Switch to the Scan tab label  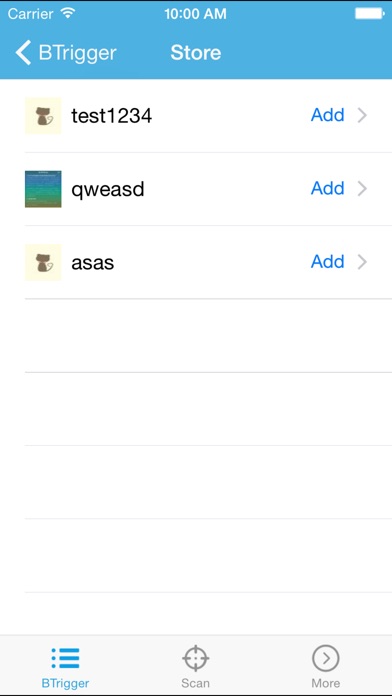click(x=195, y=683)
